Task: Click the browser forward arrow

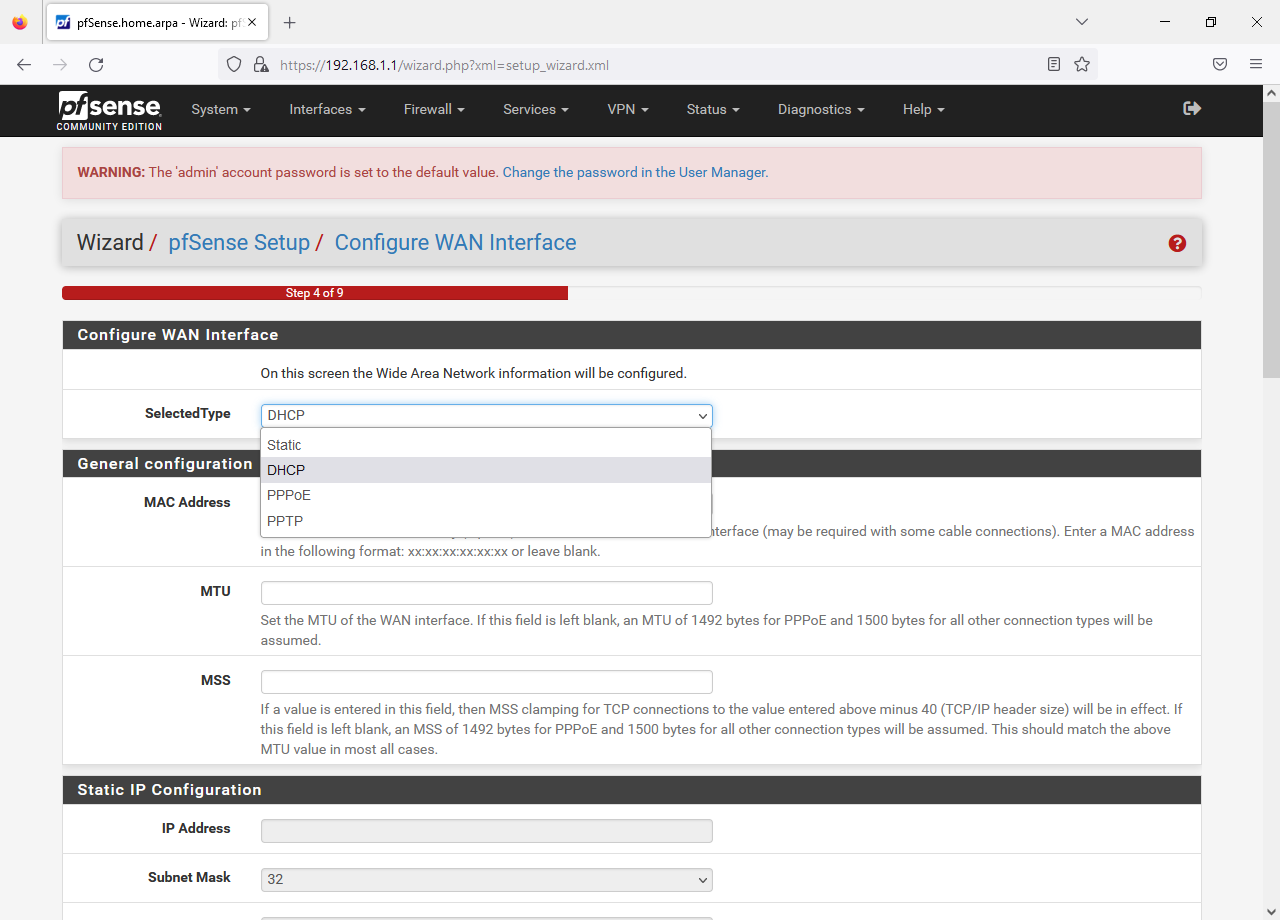Action: coord(60,64)
